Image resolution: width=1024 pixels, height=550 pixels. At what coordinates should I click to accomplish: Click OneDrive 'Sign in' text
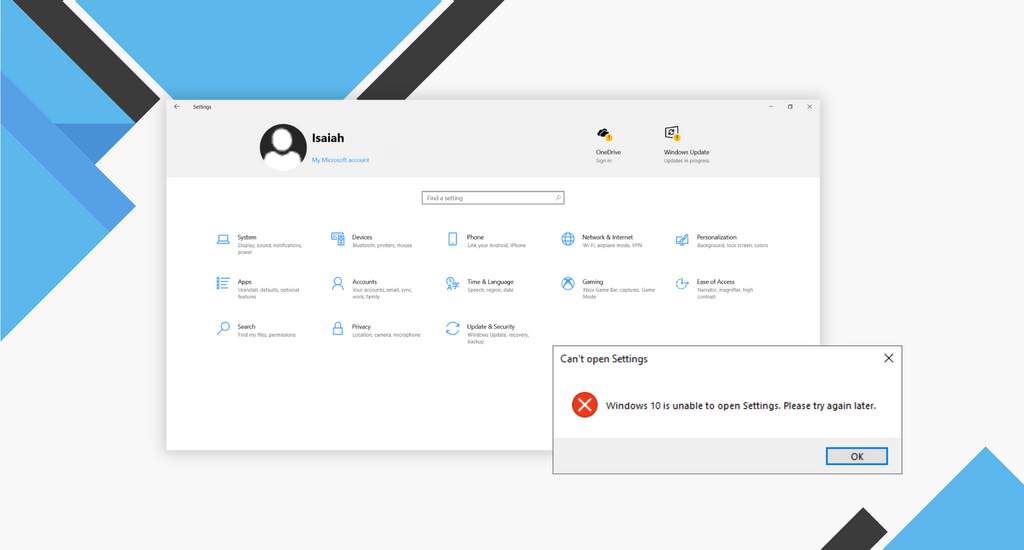coord(603,161)
